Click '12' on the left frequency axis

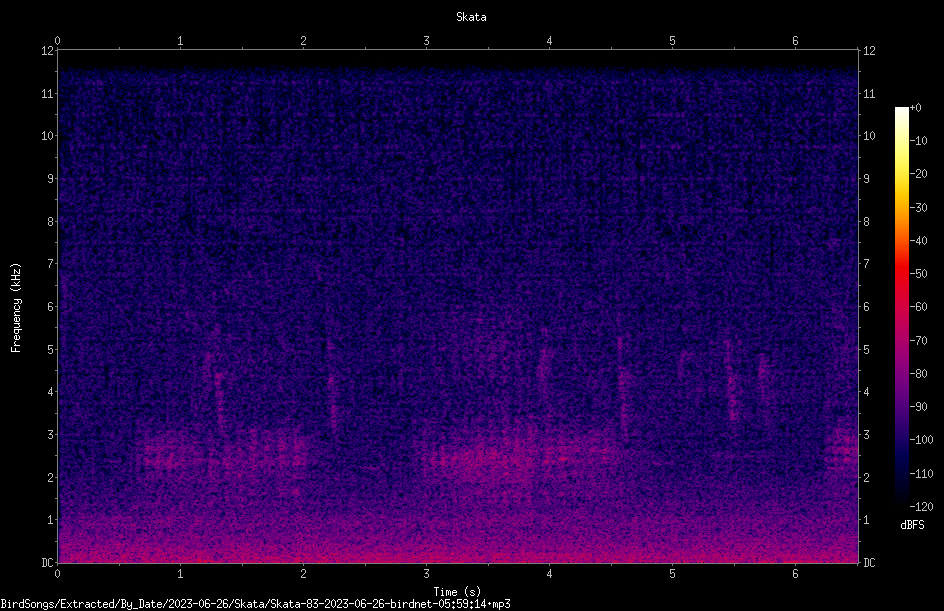pos(47,51)
